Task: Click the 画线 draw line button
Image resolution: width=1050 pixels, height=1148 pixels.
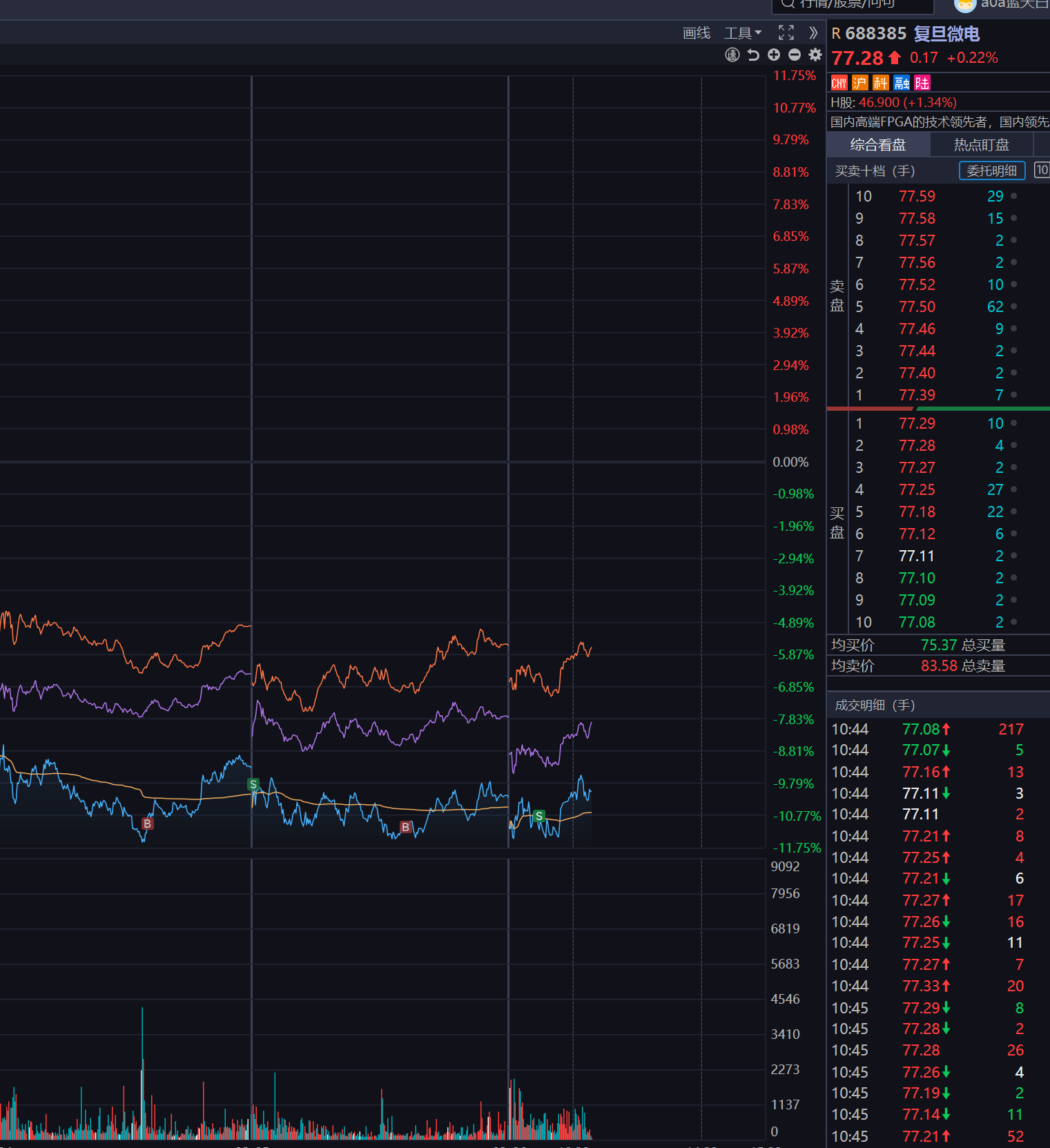Action: pos(696,33)
